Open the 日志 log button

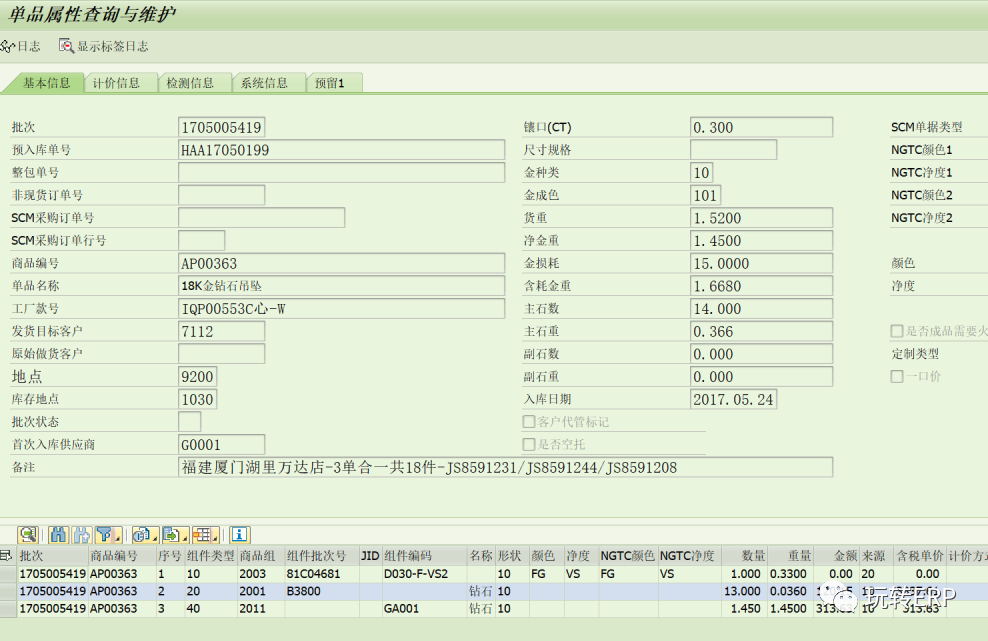click(20, 46)
